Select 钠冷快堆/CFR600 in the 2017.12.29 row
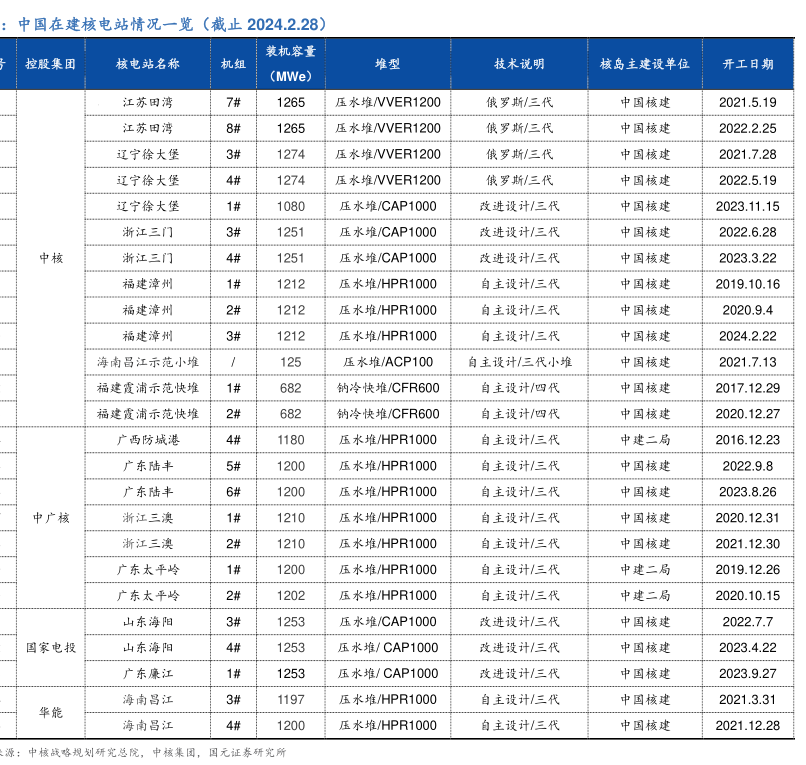Screen dimensions: 806x765 (388, 388)
